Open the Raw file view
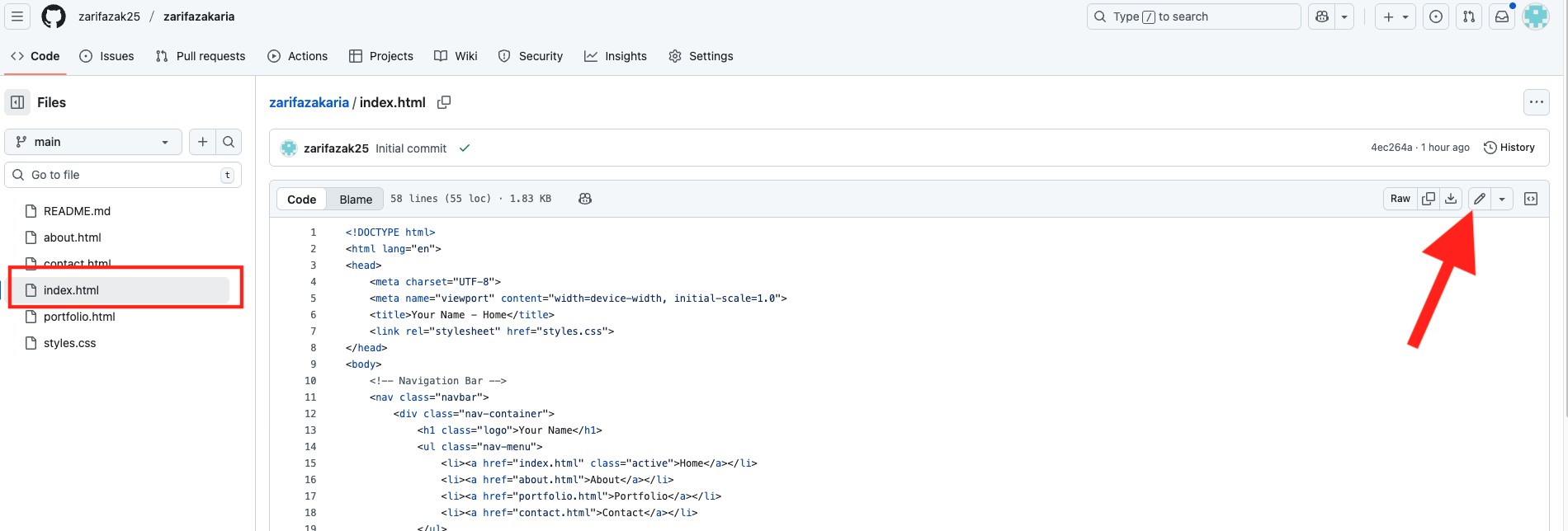 (x=1400, y=199)
